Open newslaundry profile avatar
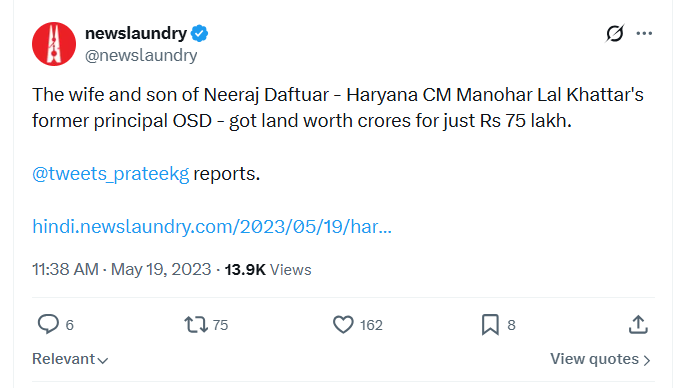 [54, 44]
